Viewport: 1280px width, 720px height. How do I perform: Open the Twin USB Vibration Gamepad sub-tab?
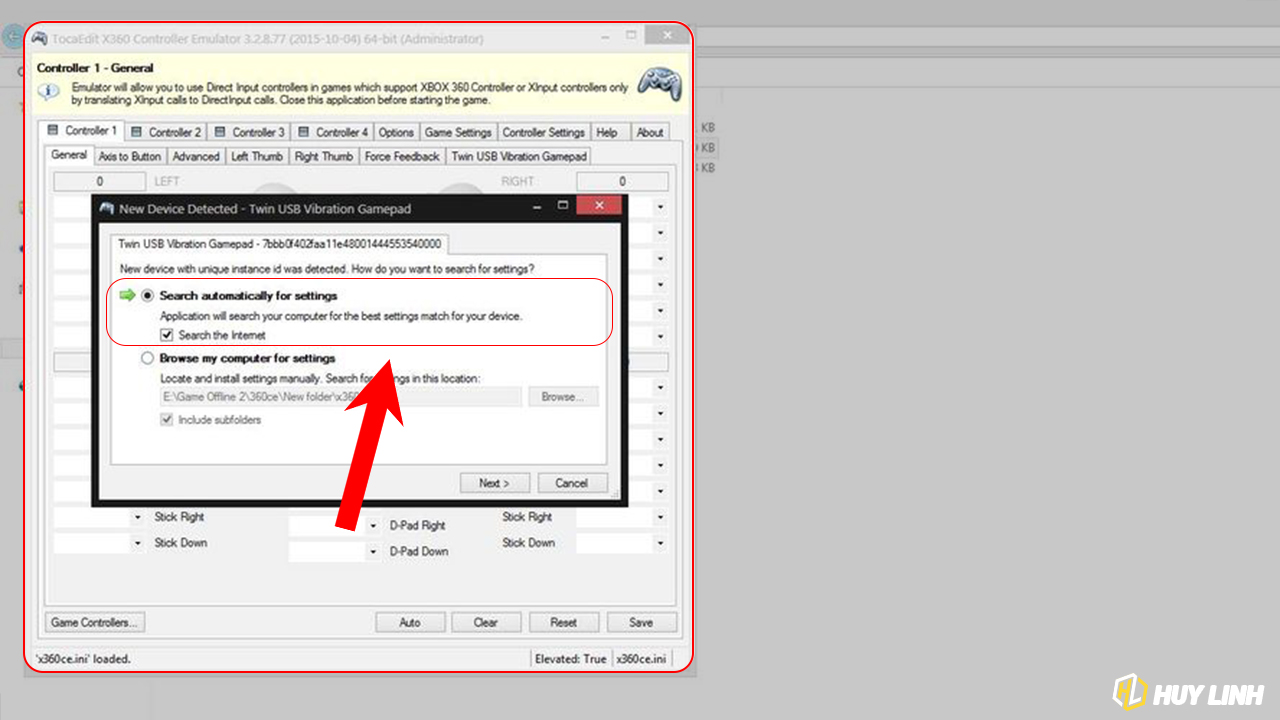pos(519,156)
